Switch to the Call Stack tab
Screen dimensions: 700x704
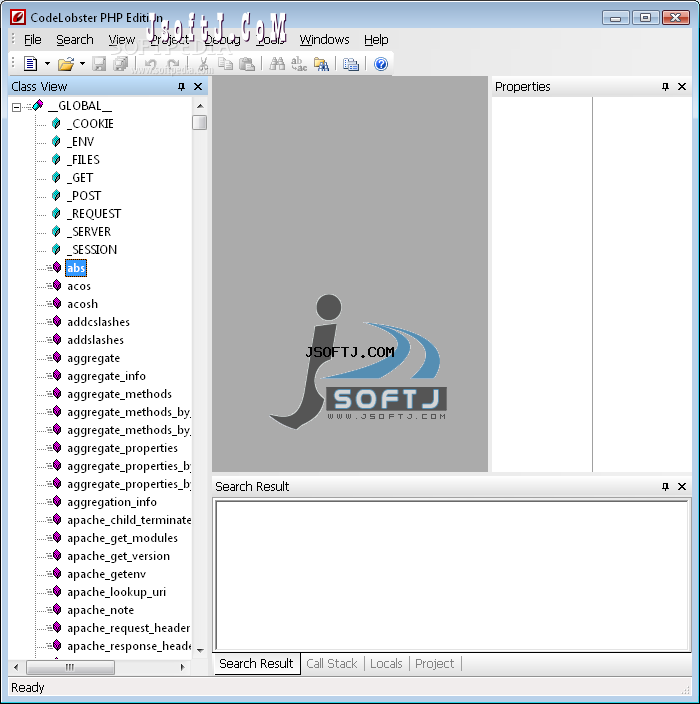331,664
